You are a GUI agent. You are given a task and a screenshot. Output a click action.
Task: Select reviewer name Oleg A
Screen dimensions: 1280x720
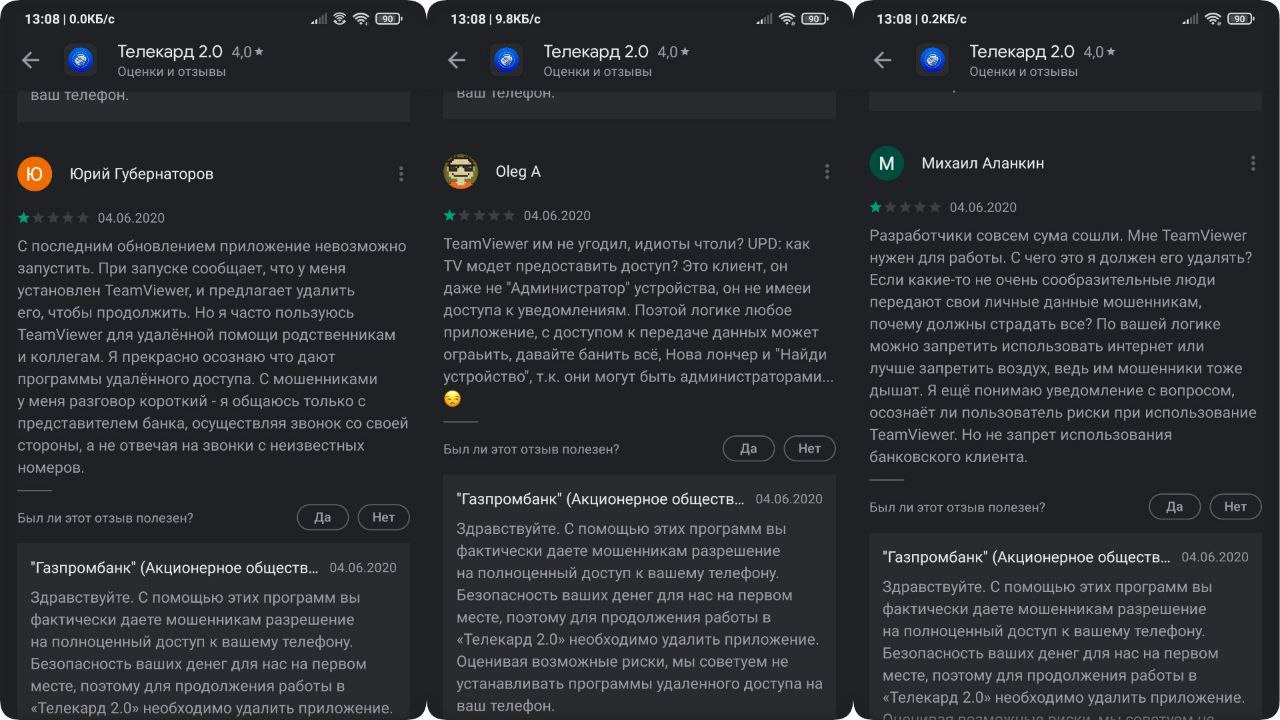518,172
